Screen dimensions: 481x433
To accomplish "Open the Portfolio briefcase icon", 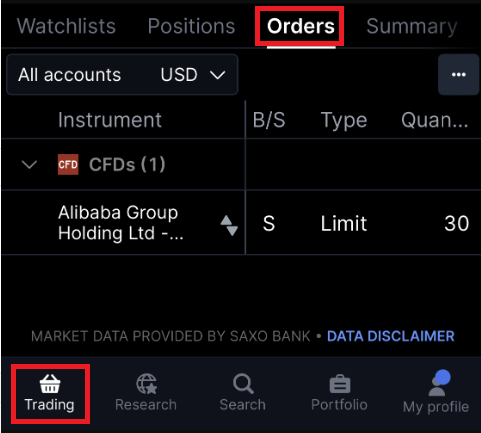I will [x=340, y=384].
